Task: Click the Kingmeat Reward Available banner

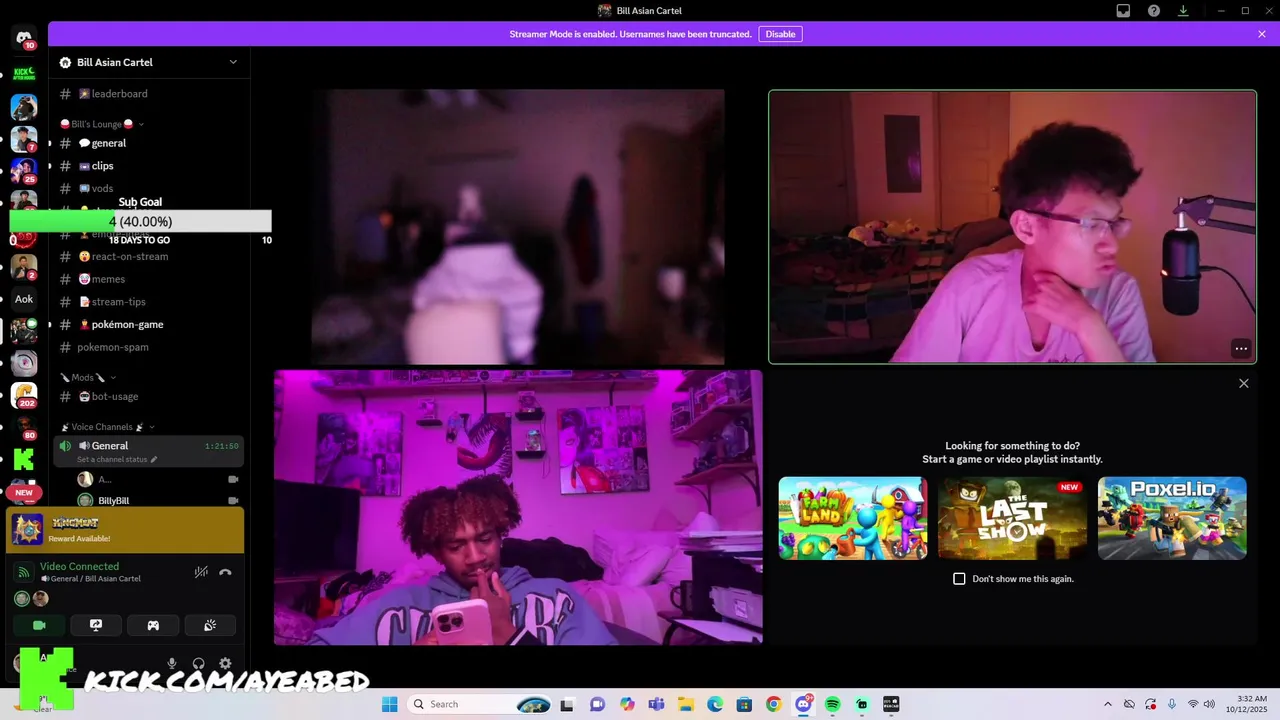Action: tap(125, 530)
